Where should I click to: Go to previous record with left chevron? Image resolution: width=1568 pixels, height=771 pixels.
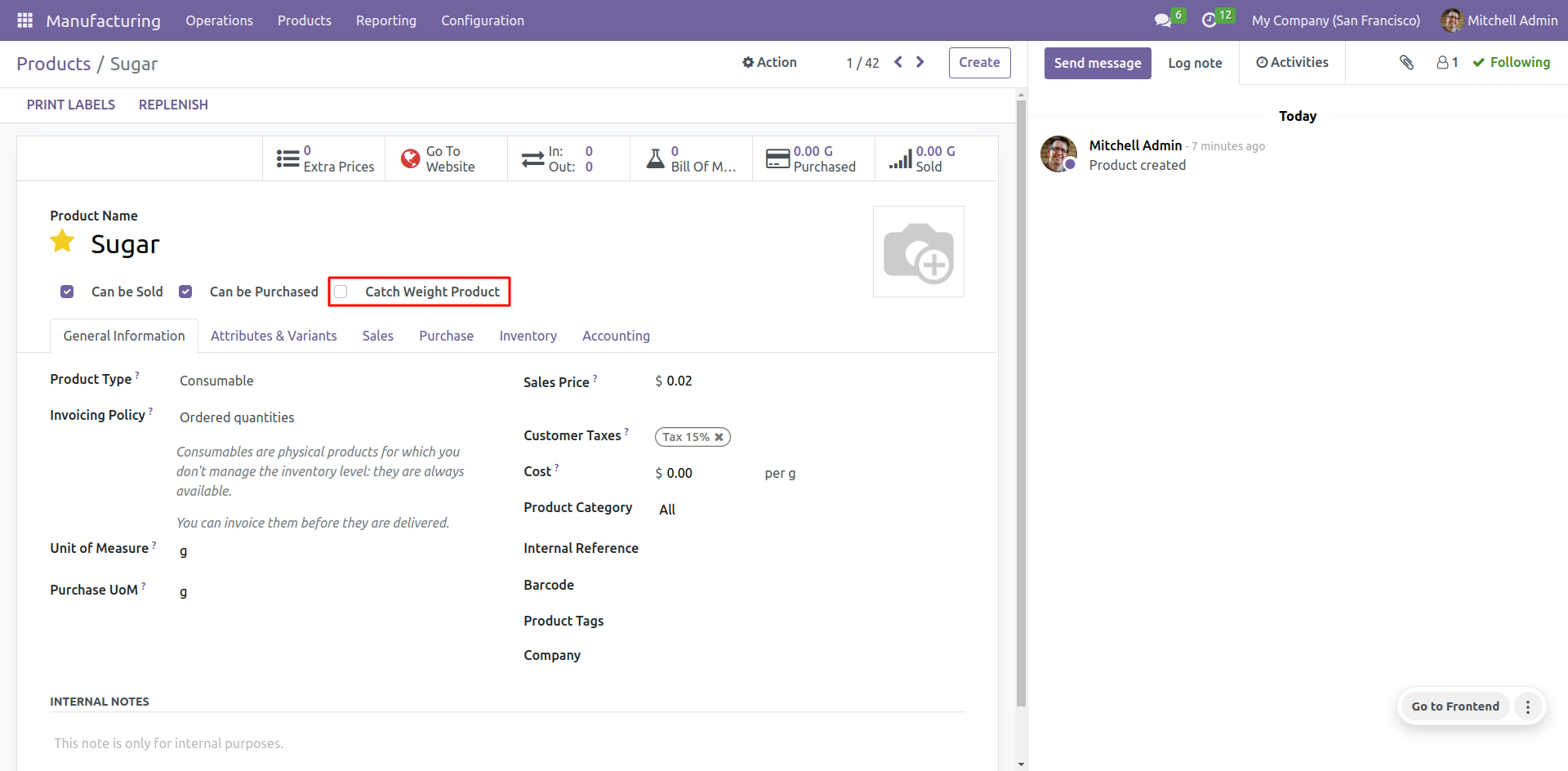point(898,62)
